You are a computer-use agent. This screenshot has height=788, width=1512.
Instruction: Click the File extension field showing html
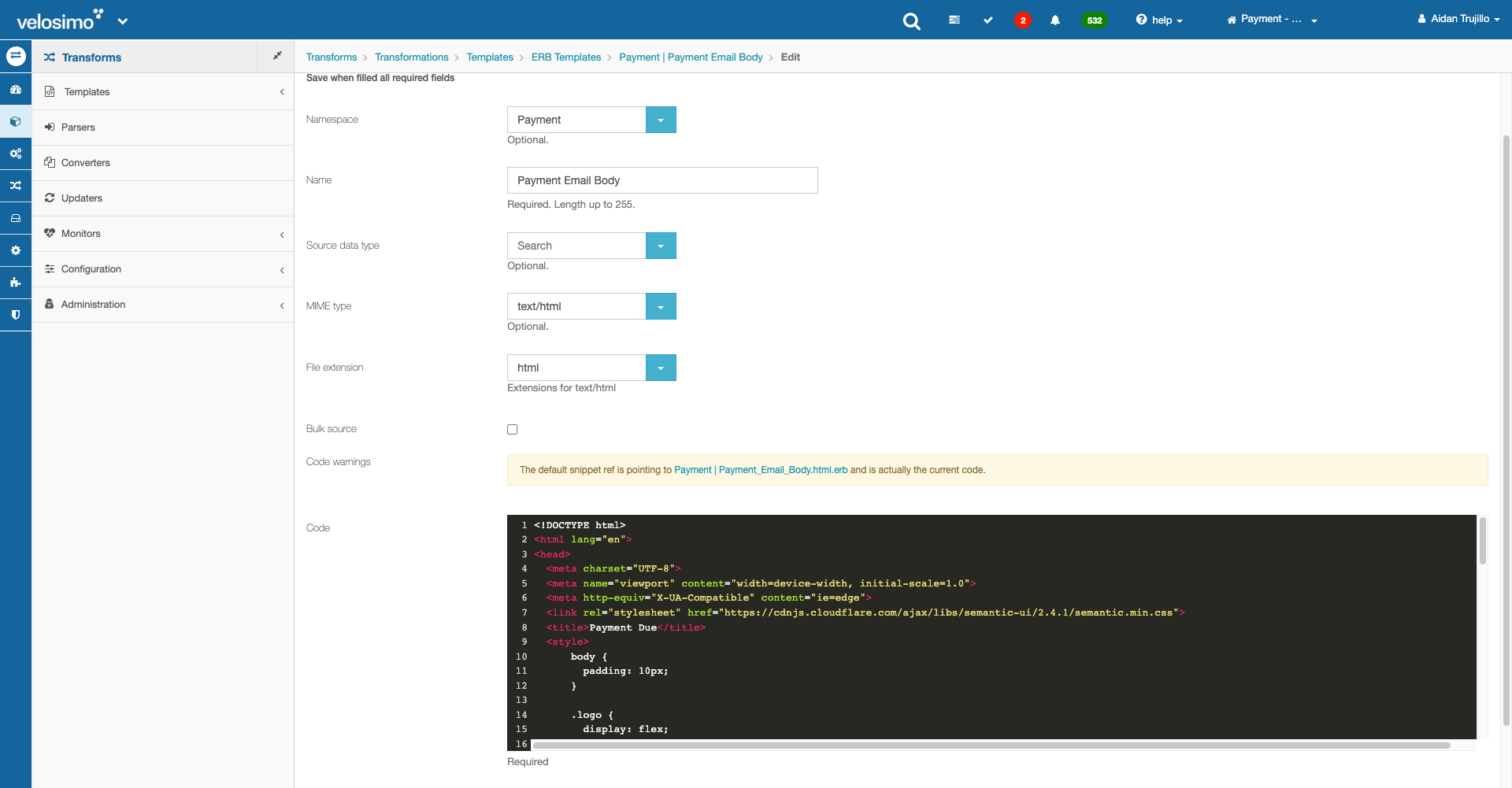point(576,368)
